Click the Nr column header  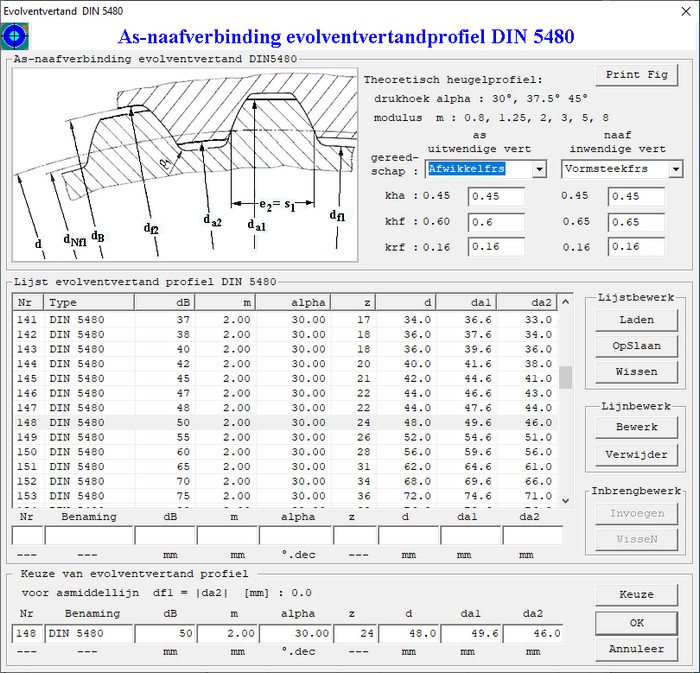[28, 303]
